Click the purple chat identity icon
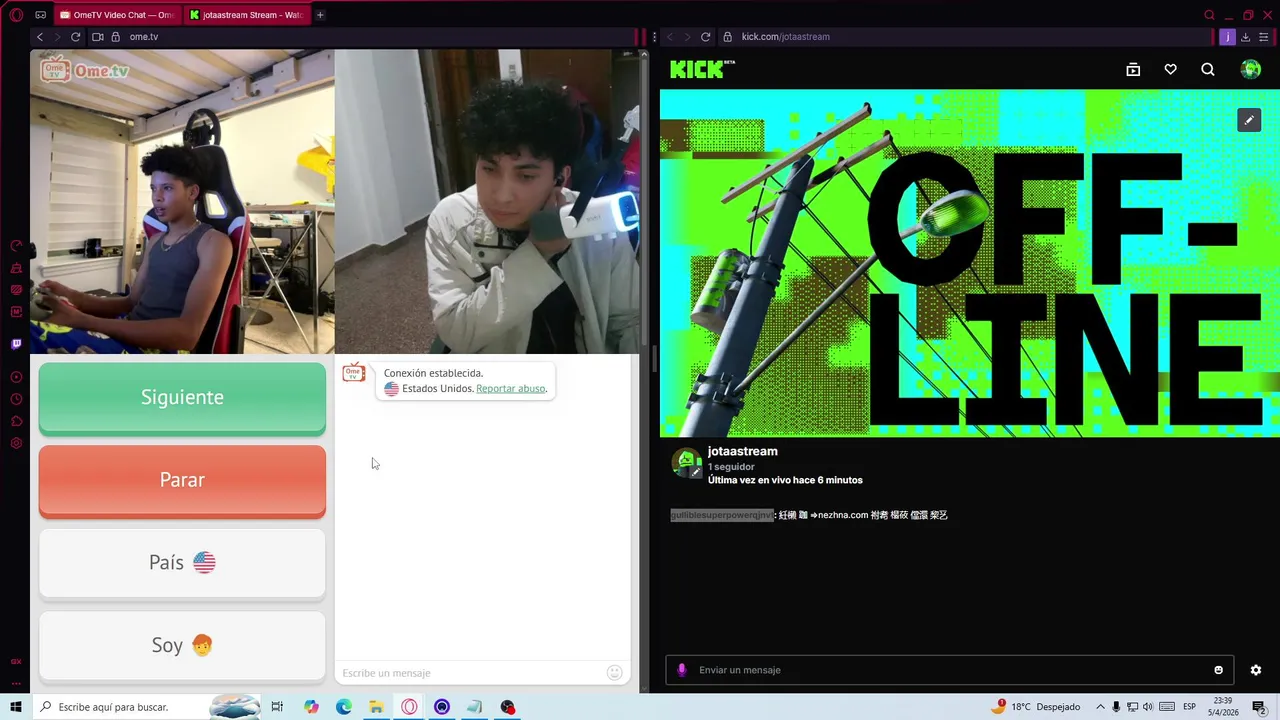Viewport: 1280px width, 720px height. tap(682, 670)
